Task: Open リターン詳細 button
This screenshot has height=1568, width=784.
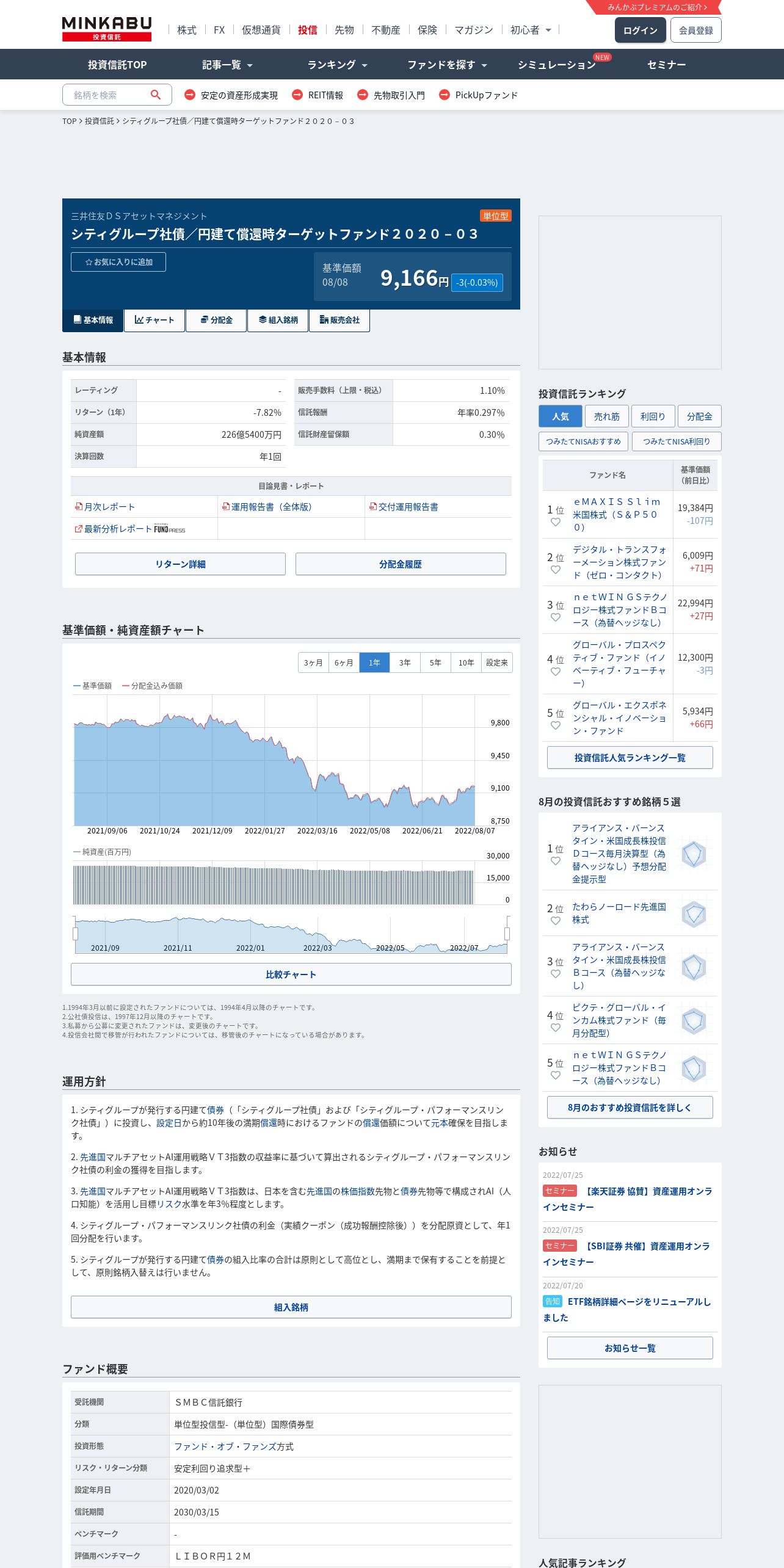Action: pos(180,564)
